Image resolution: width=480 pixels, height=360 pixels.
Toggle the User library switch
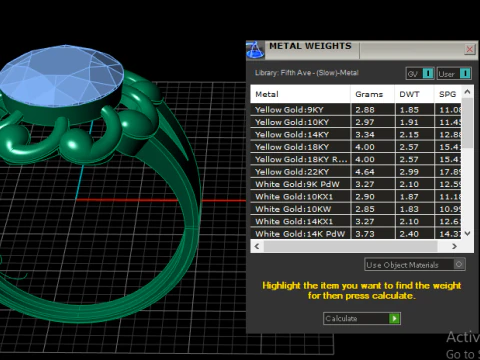click(x=454, y=74)
